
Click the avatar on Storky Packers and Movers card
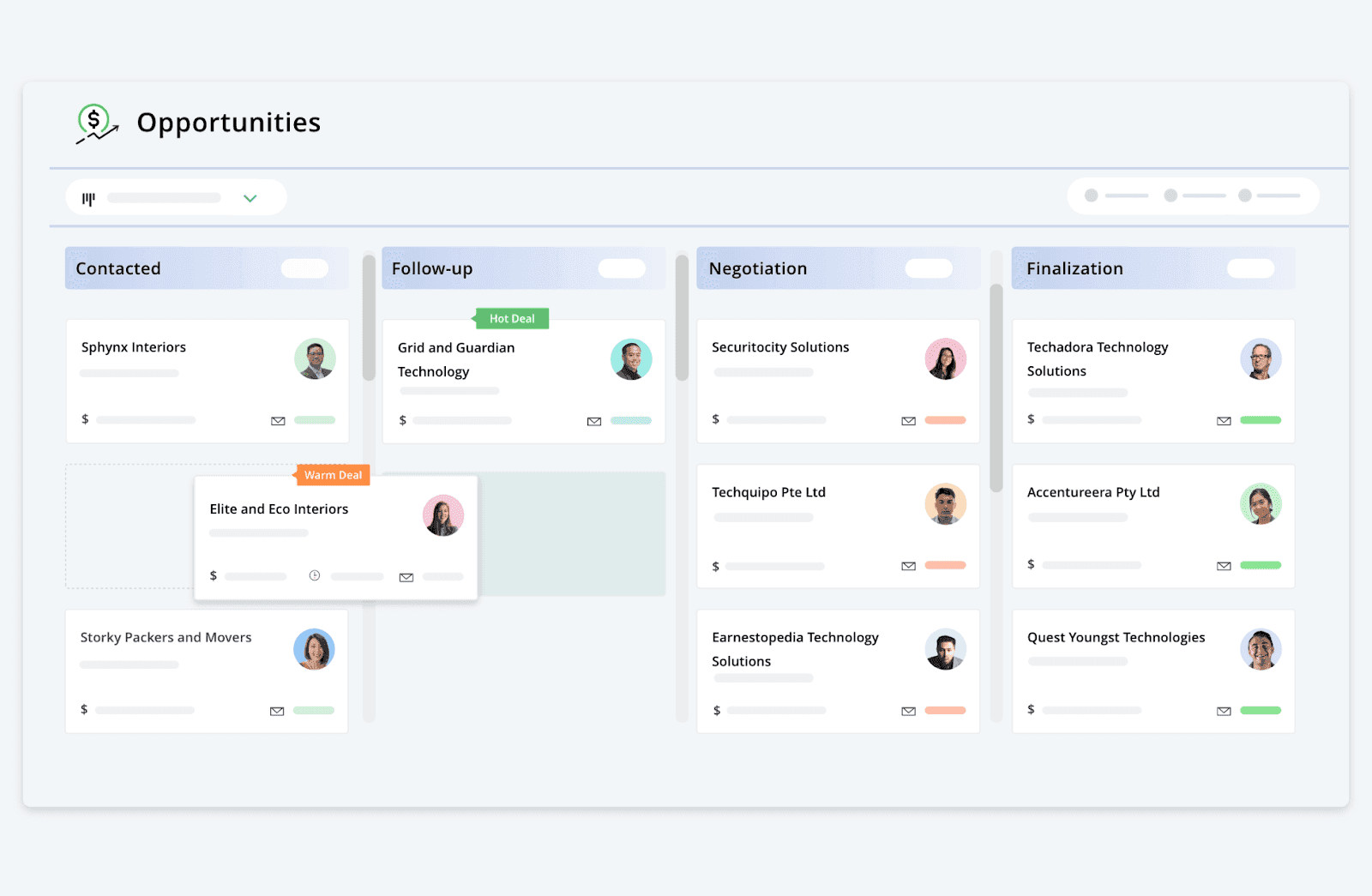[315, 649]
